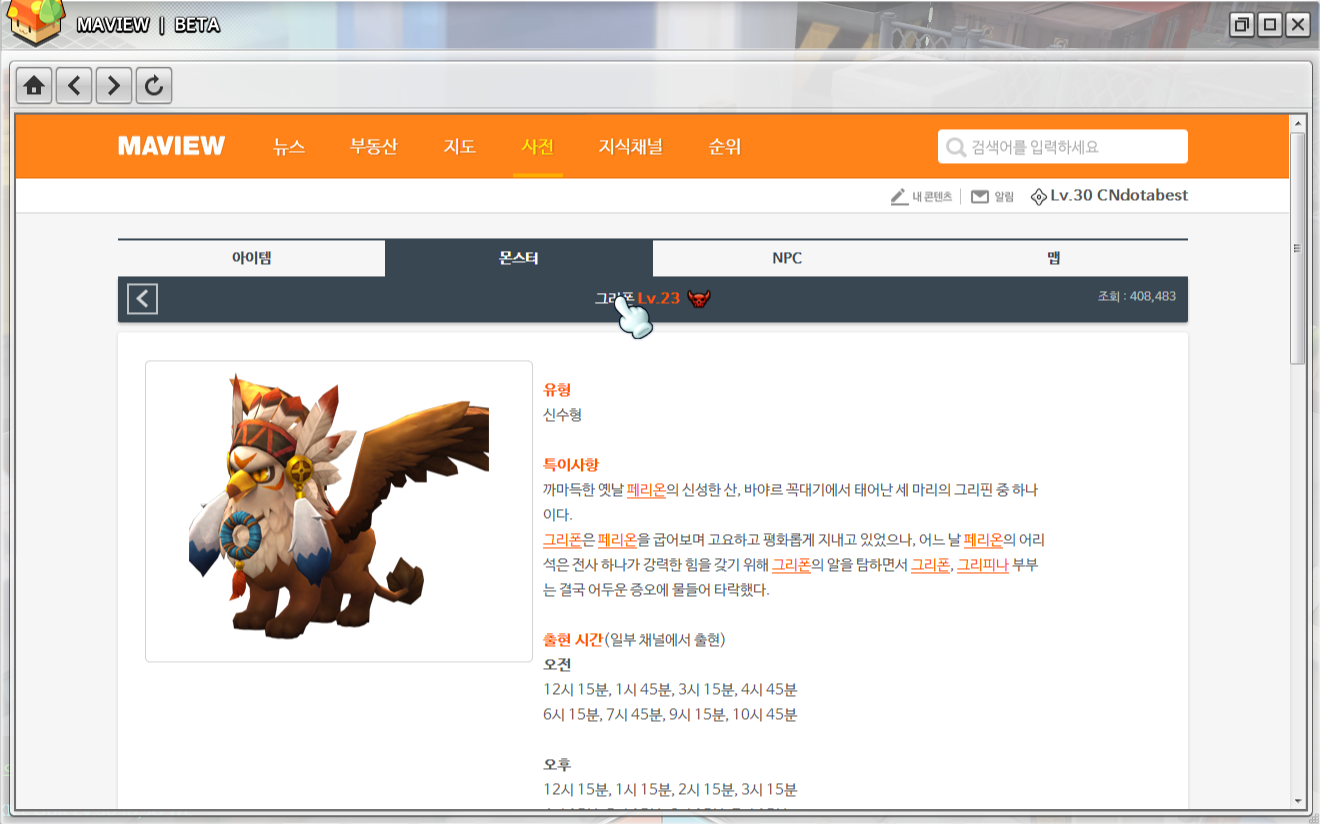
Task: Click the 오후 label
Action: [x=557, y=765]
